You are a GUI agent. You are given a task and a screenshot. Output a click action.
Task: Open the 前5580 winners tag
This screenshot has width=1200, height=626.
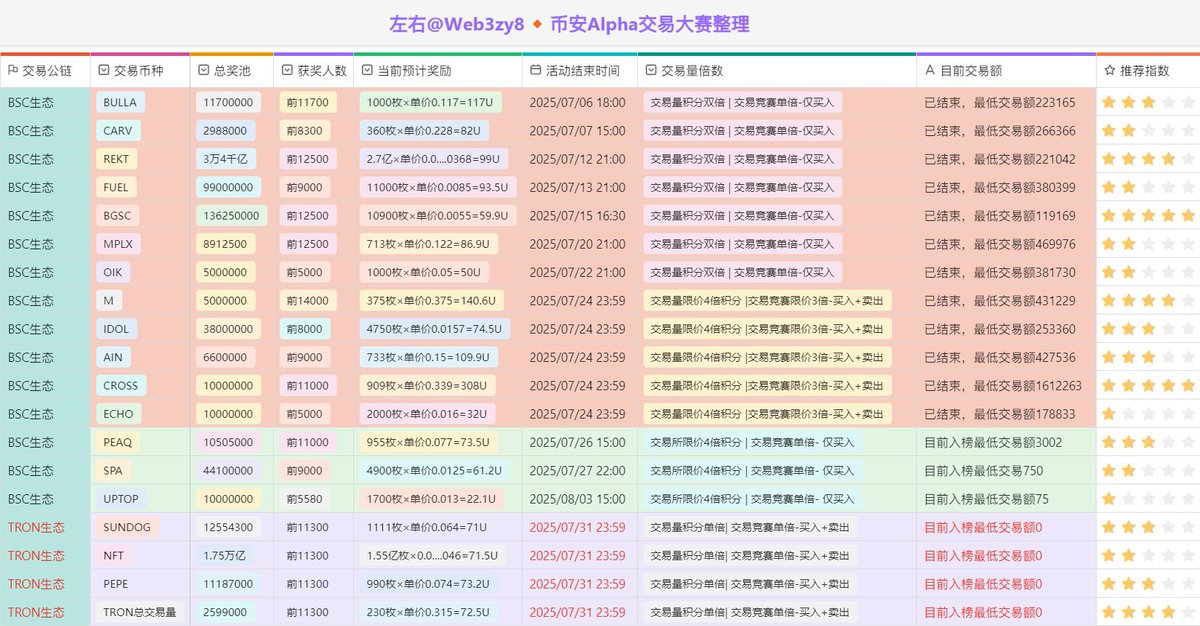304,499
